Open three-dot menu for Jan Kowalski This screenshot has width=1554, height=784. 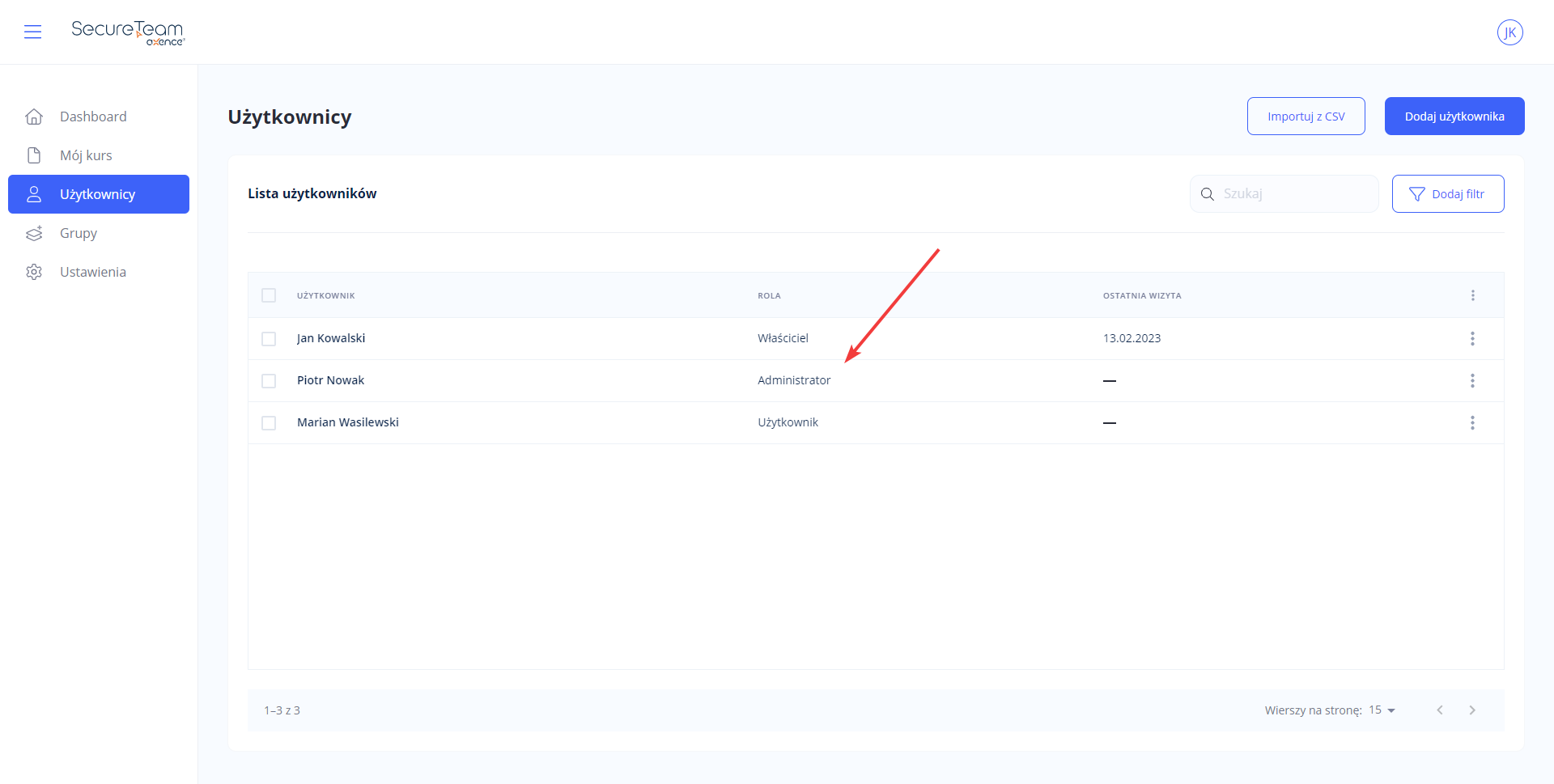(1472, 338)
